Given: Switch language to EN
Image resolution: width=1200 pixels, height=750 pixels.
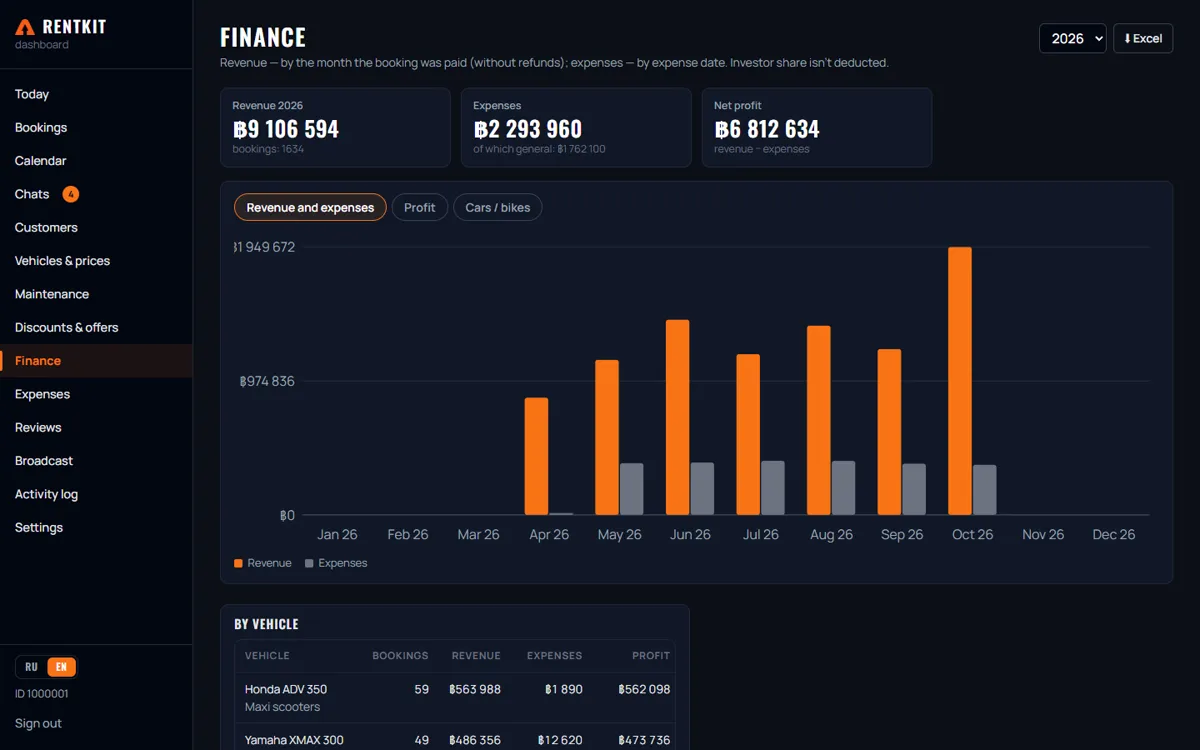Looking at the screenshot, I should (61, 667).
